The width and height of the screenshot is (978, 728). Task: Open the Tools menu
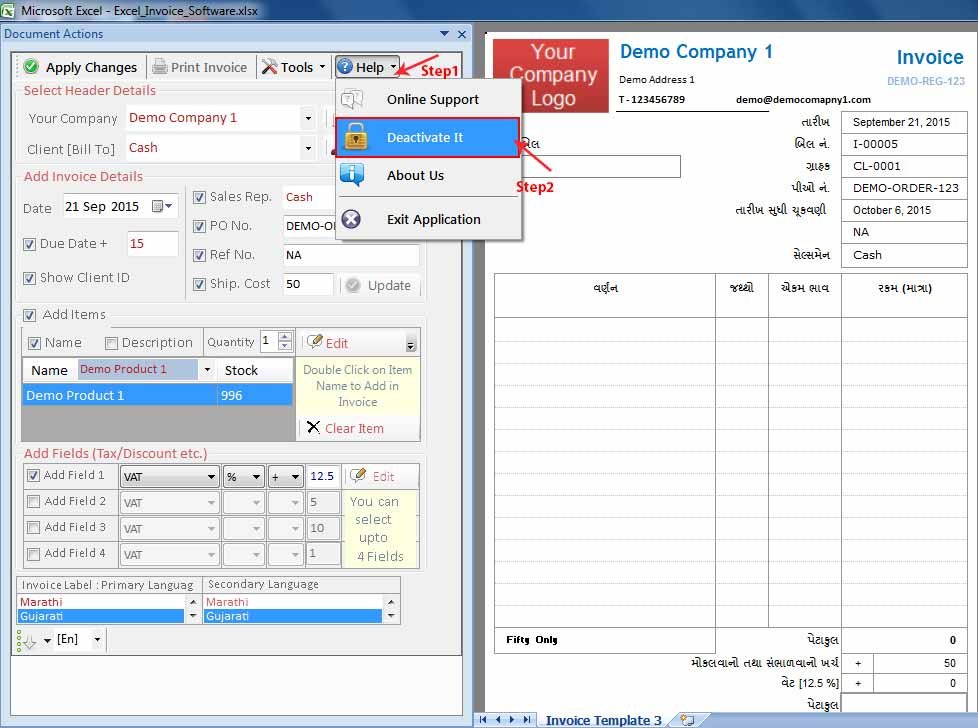click(294, 67)
